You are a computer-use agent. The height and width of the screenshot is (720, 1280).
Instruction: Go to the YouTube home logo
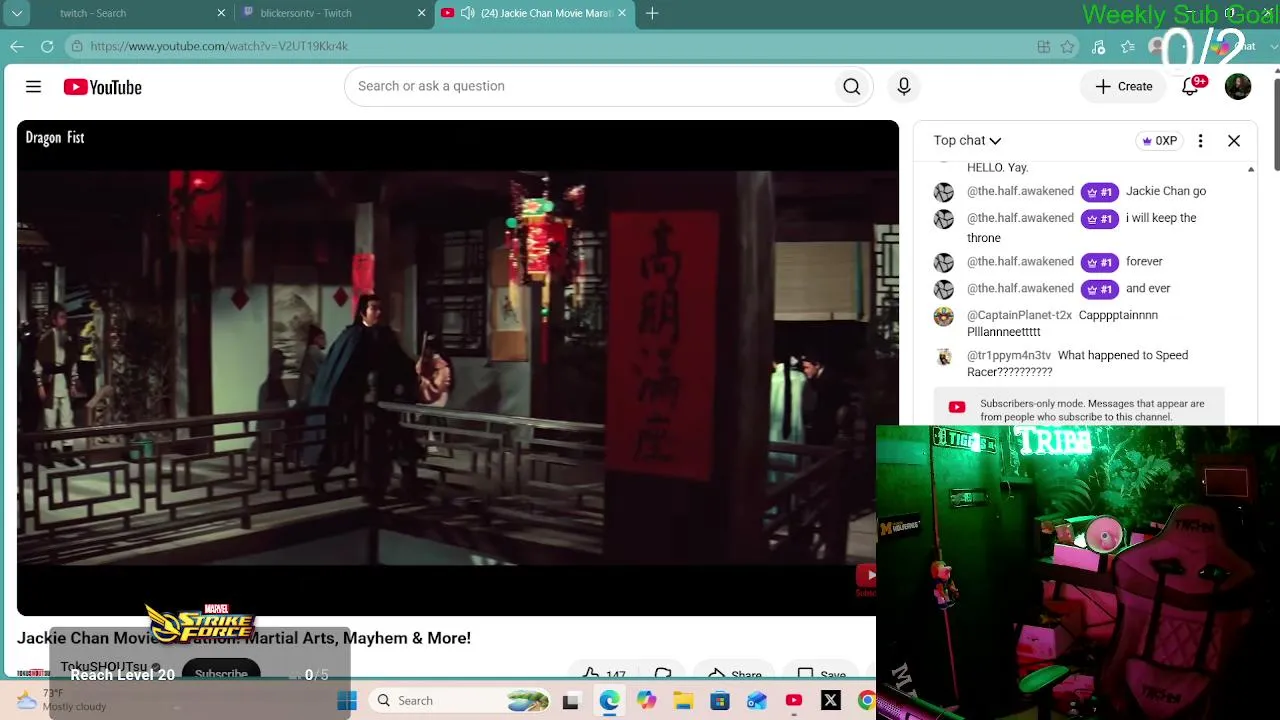coord(103,87)
